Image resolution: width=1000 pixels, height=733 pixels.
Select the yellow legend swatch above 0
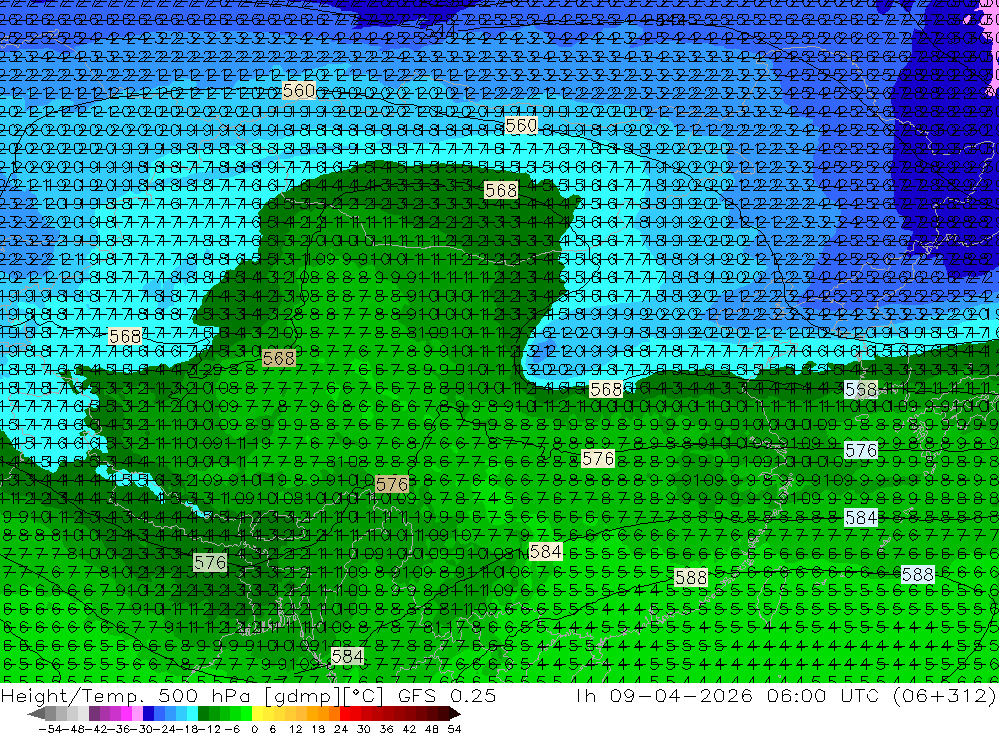(258, 714)
